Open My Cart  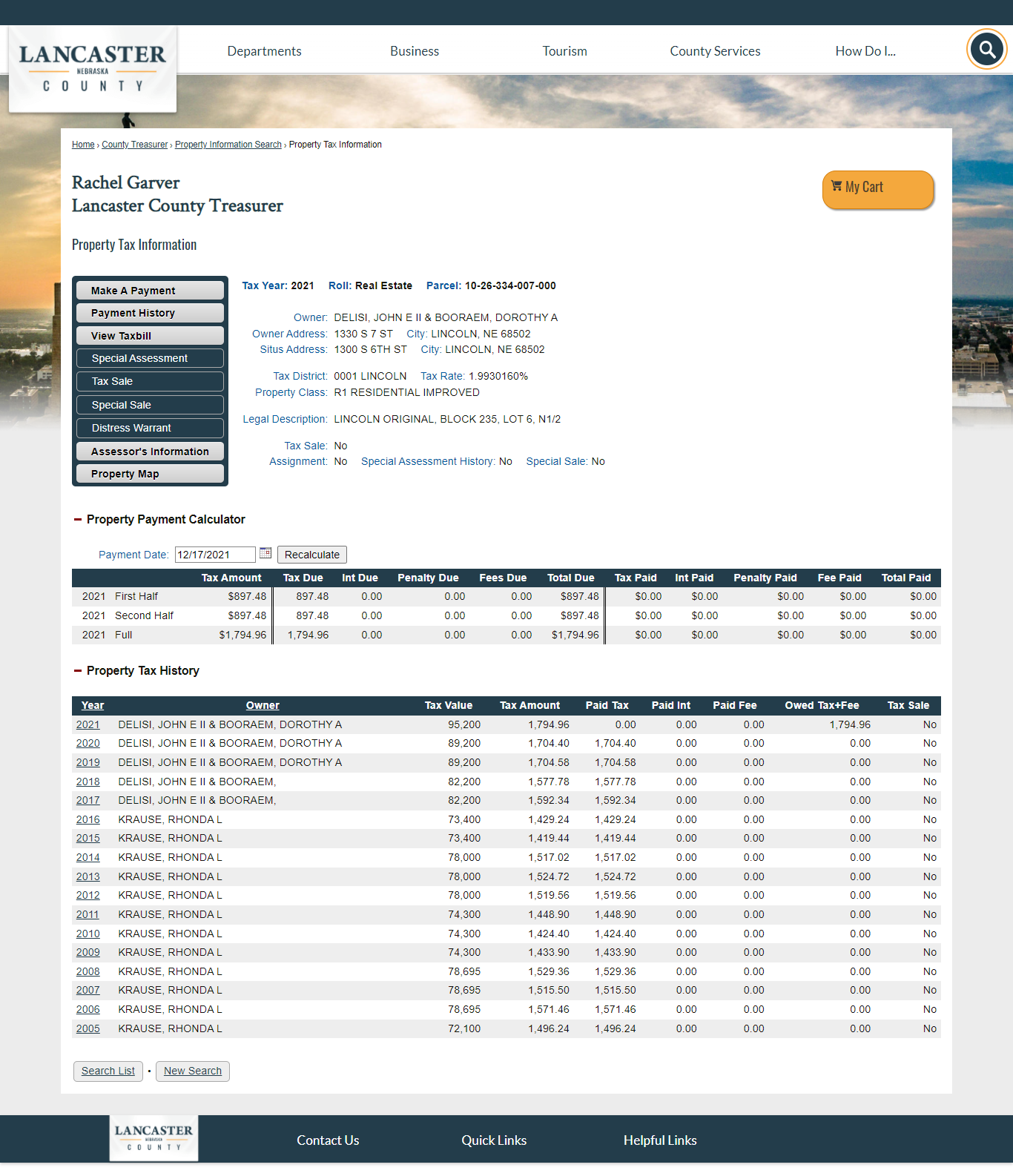[x=878, y=190]
